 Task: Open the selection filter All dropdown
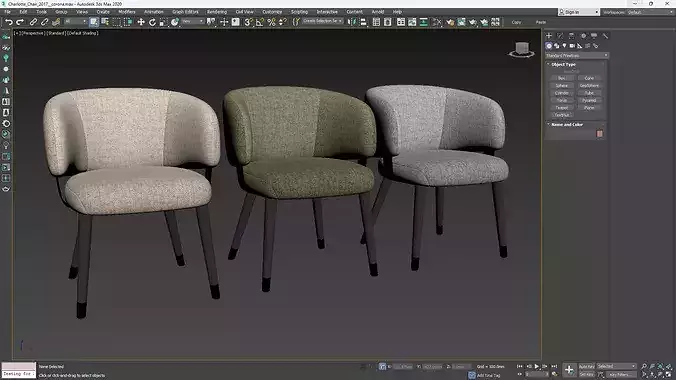coord(75,21)
